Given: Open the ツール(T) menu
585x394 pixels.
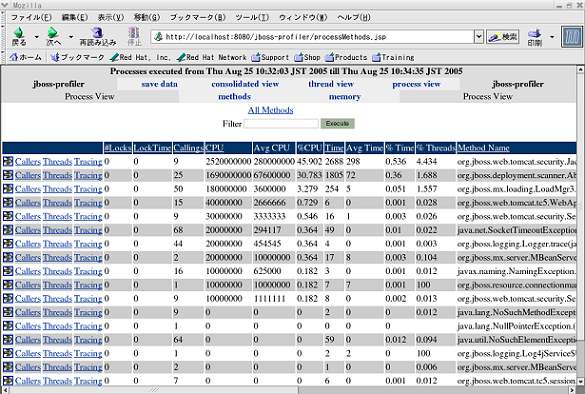Looking at the screenshot, I should pyautogui.click(x=252, y=17).
